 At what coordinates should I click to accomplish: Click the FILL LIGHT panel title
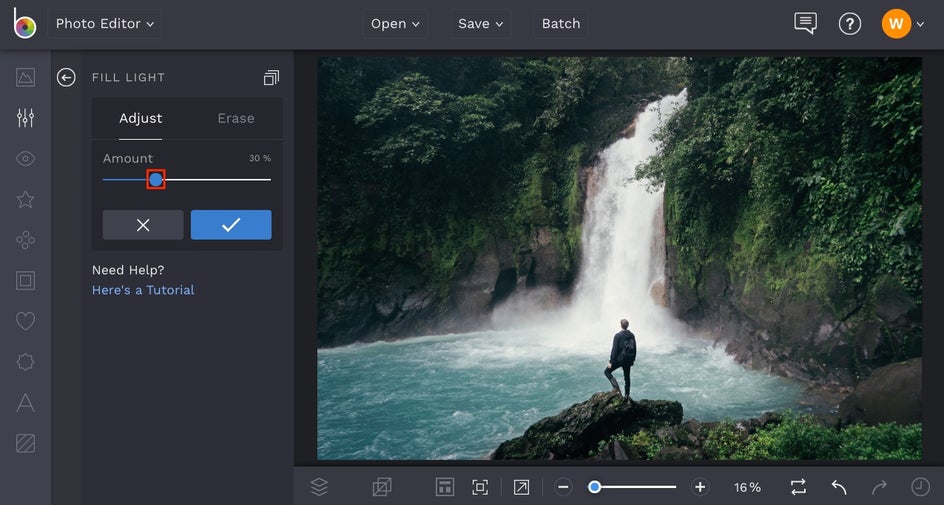pyautogui.click(x=128, y=78)
